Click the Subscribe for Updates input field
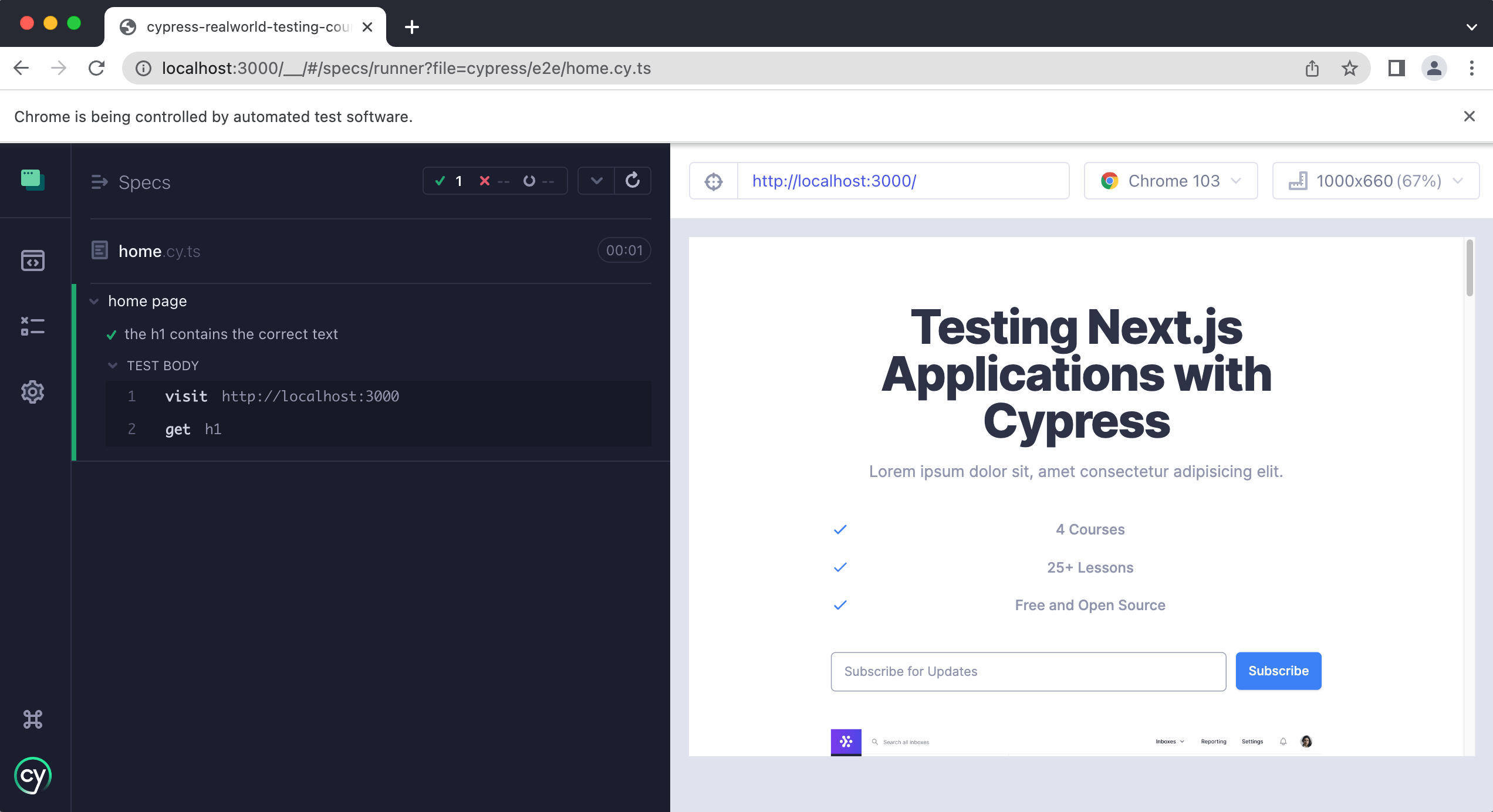1493x812 pixels. [1028, 671]
